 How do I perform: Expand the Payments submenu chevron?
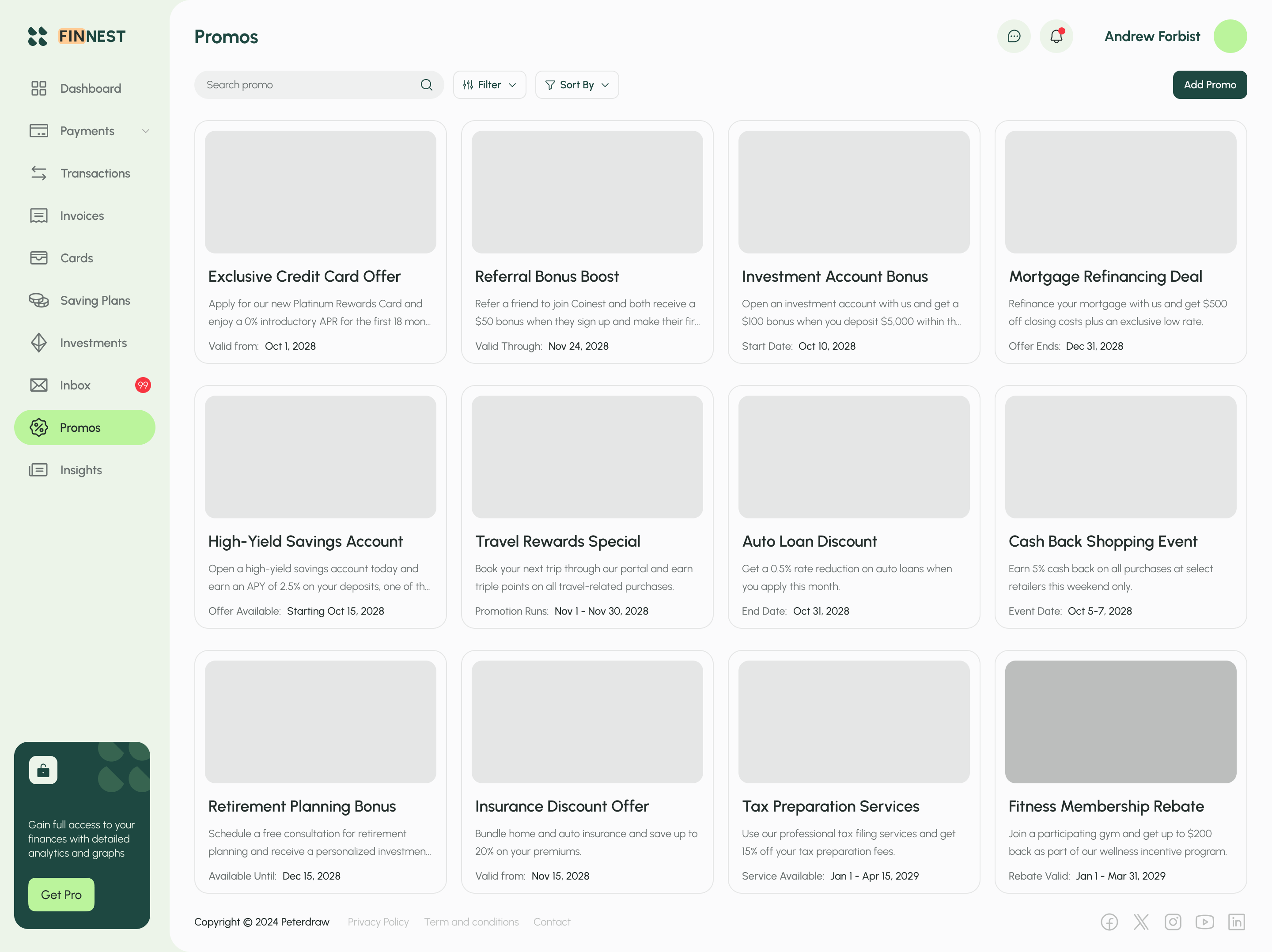(145, 131)
